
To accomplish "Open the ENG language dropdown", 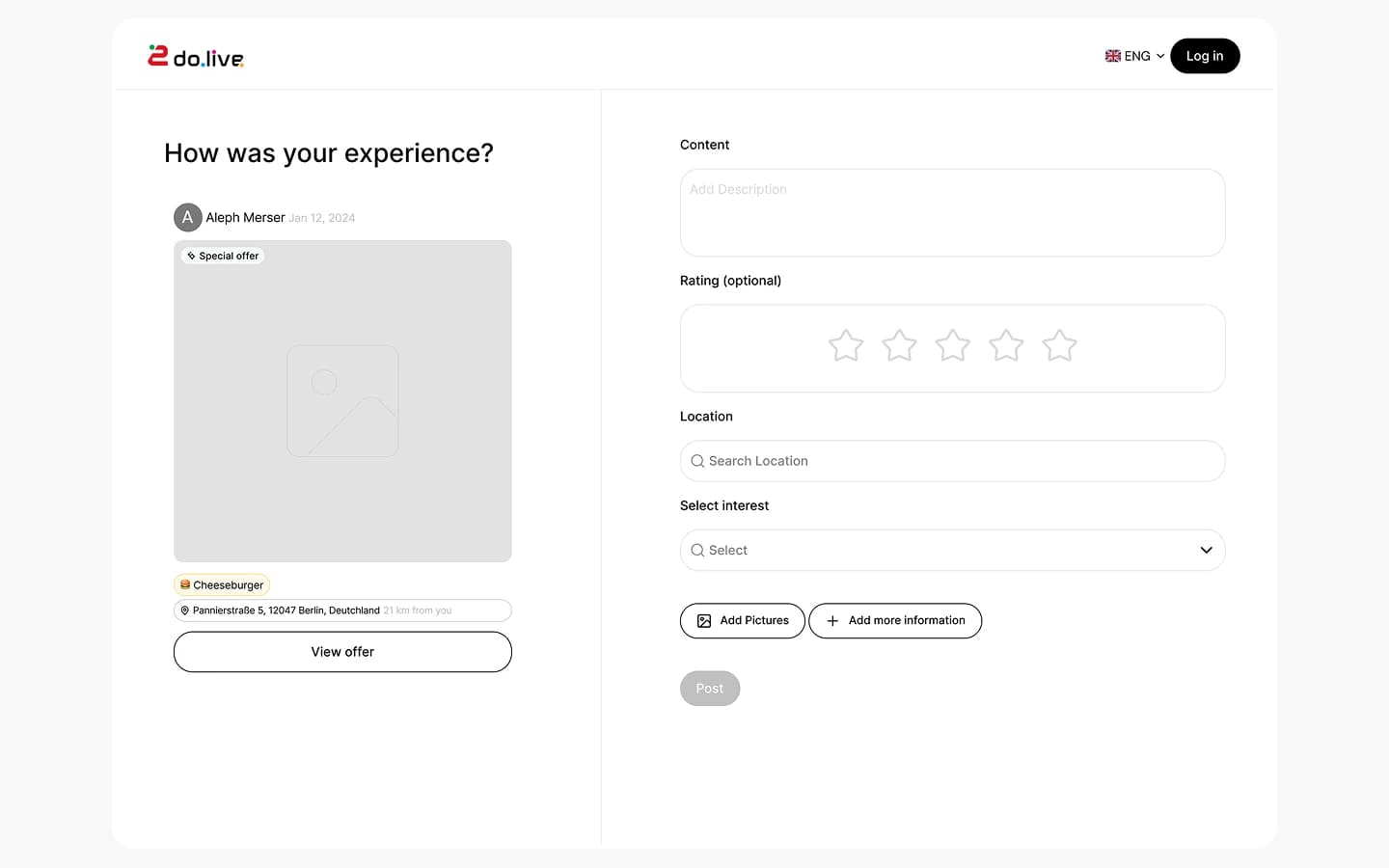I will 1135,56.
